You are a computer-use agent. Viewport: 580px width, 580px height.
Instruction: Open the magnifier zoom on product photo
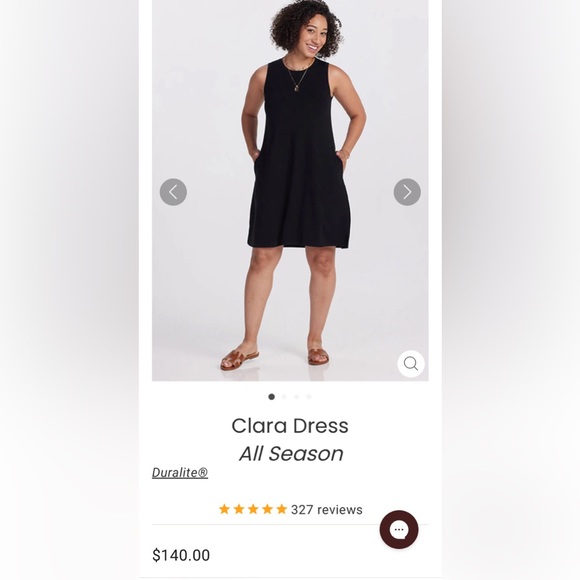tap(411, 364)
